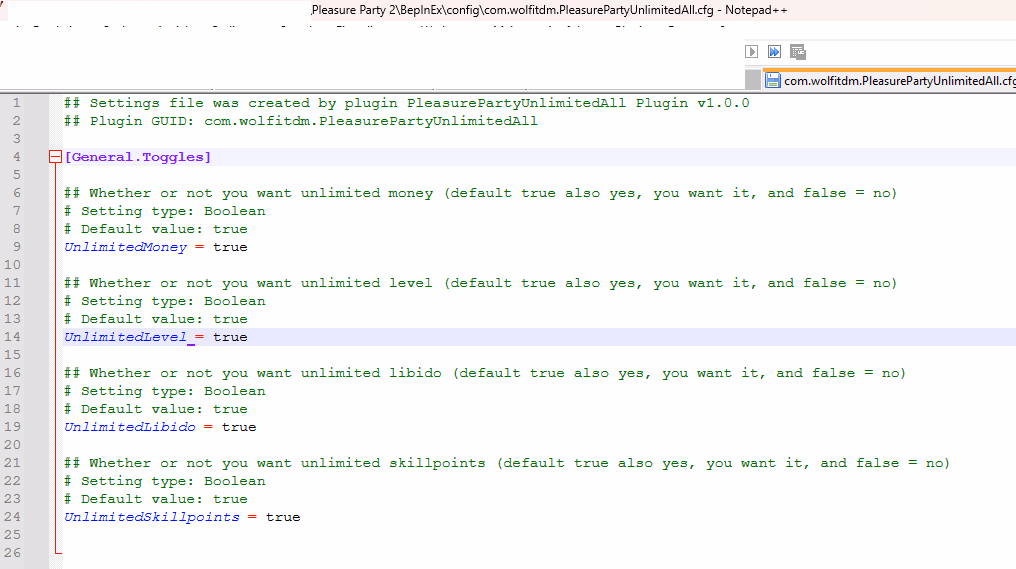
Task: Click line number 19 in the margin
Action: coord(15,427)
